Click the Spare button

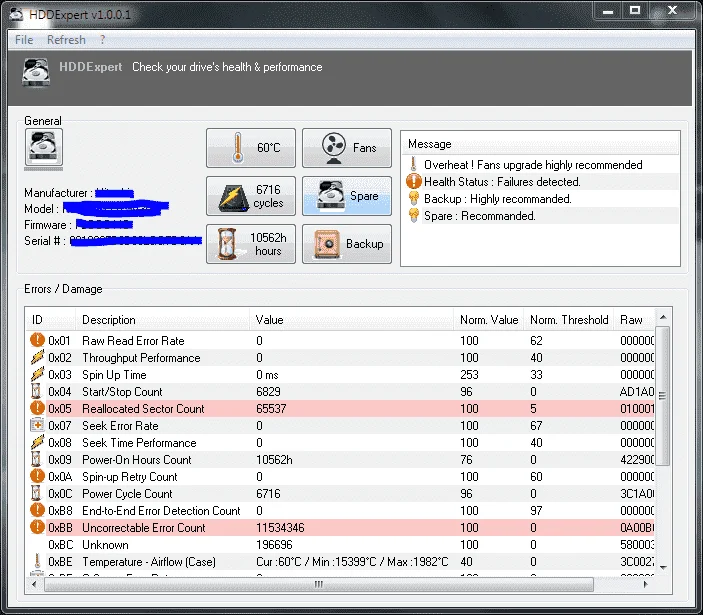tap(347, 196)
